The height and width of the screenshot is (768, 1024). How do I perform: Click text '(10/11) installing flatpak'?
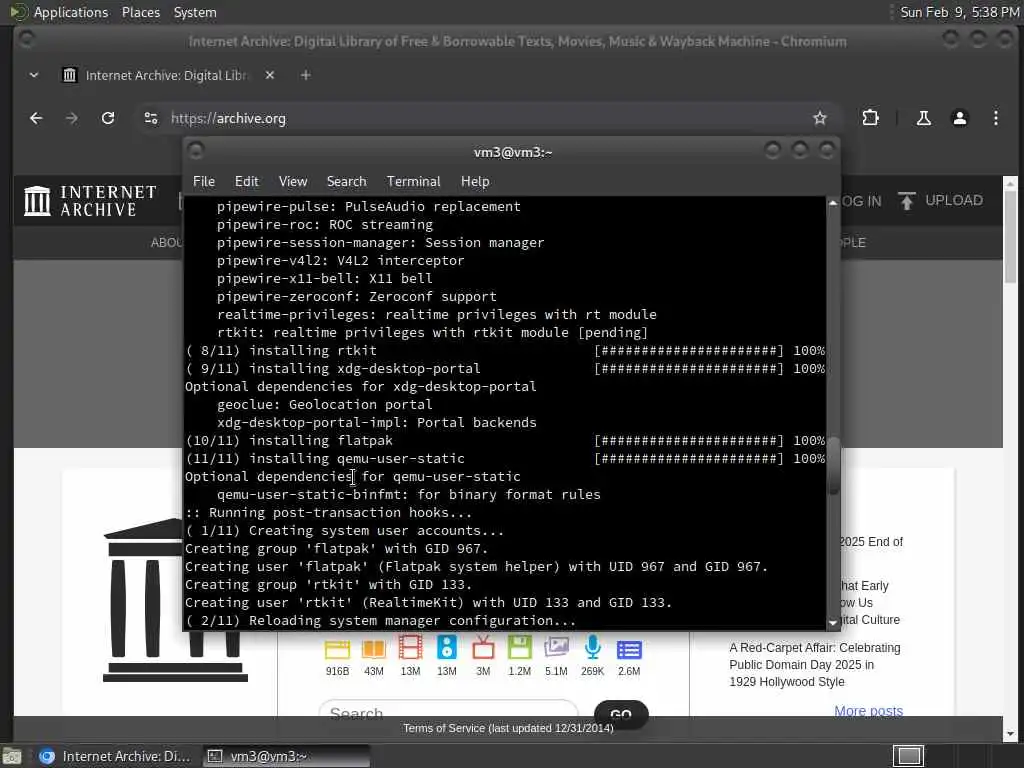pyautogui.click(x=289, y=441)
